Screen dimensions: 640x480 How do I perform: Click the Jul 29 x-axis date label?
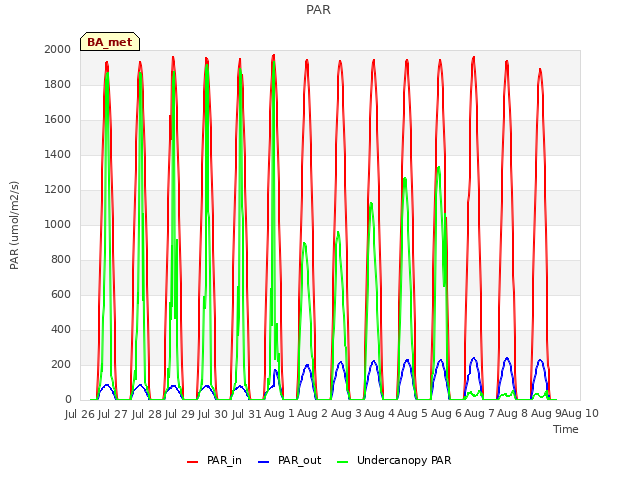180,414
